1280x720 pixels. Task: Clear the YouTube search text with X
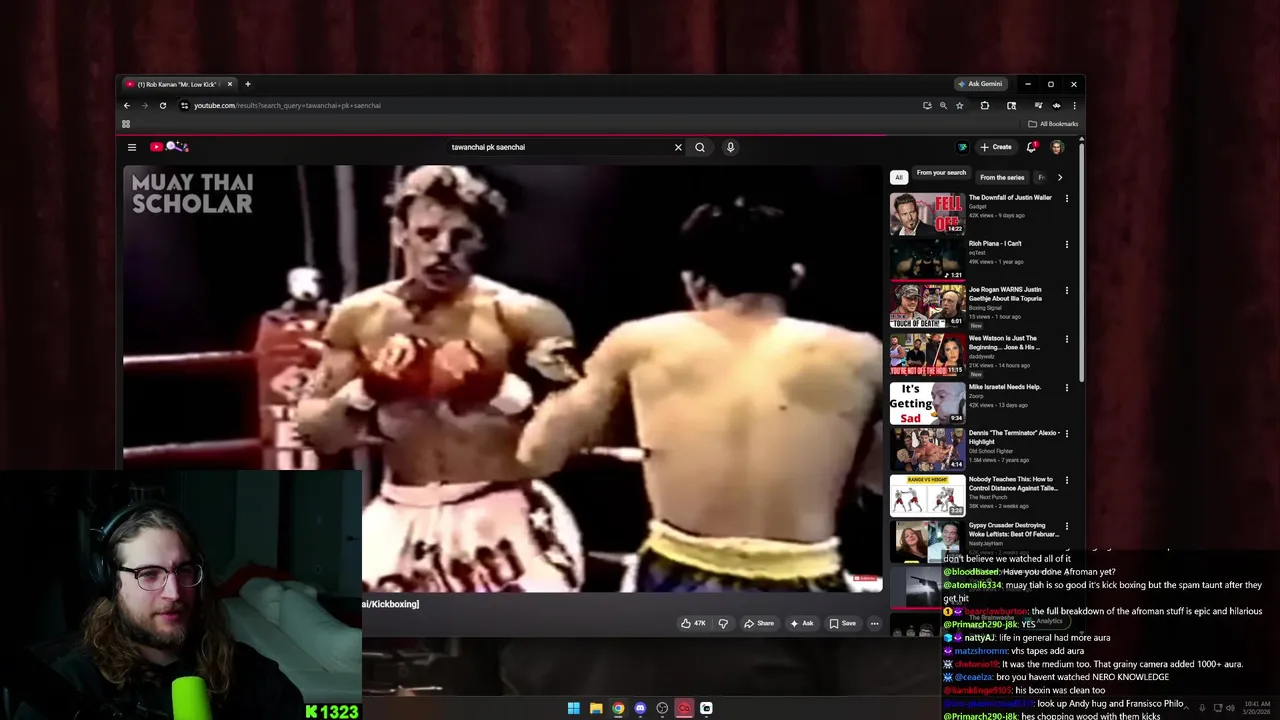(678, 147)
